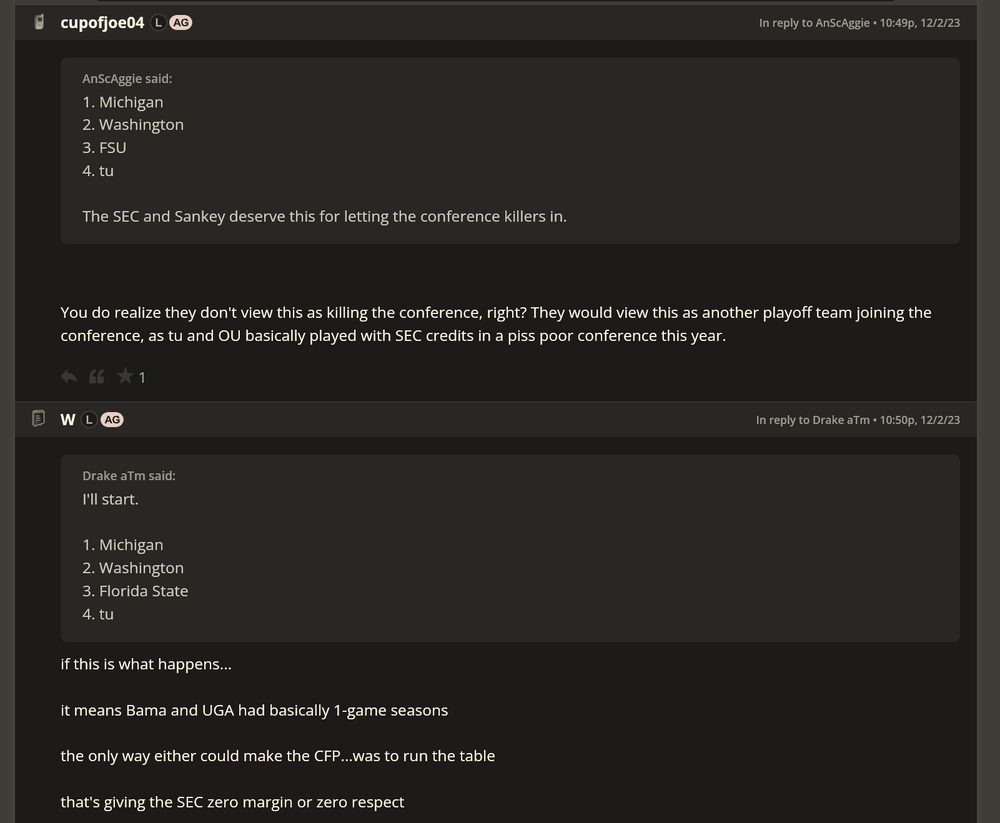Quote cupofjoe04's post using the quote icon
Image resolution: width=1000 pixels, height=823 pixels.
pyautogui.click(x=97, y=377)
